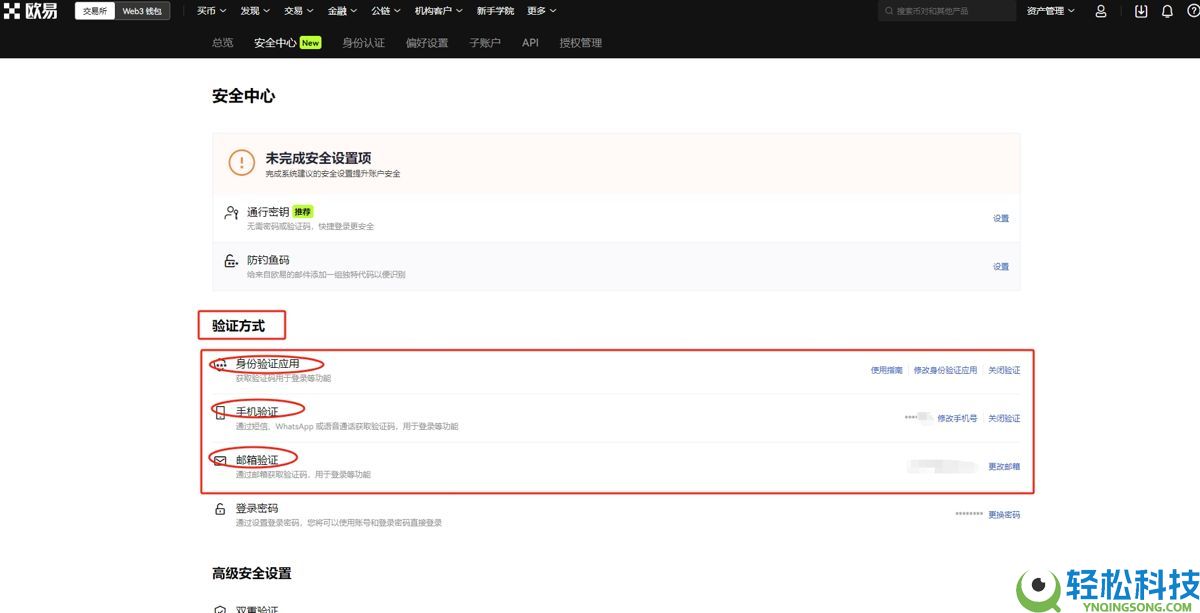This screenshot has height=613, width=1200.
Task: Click the 高级安全设置 heading
Action: point(252,574)
